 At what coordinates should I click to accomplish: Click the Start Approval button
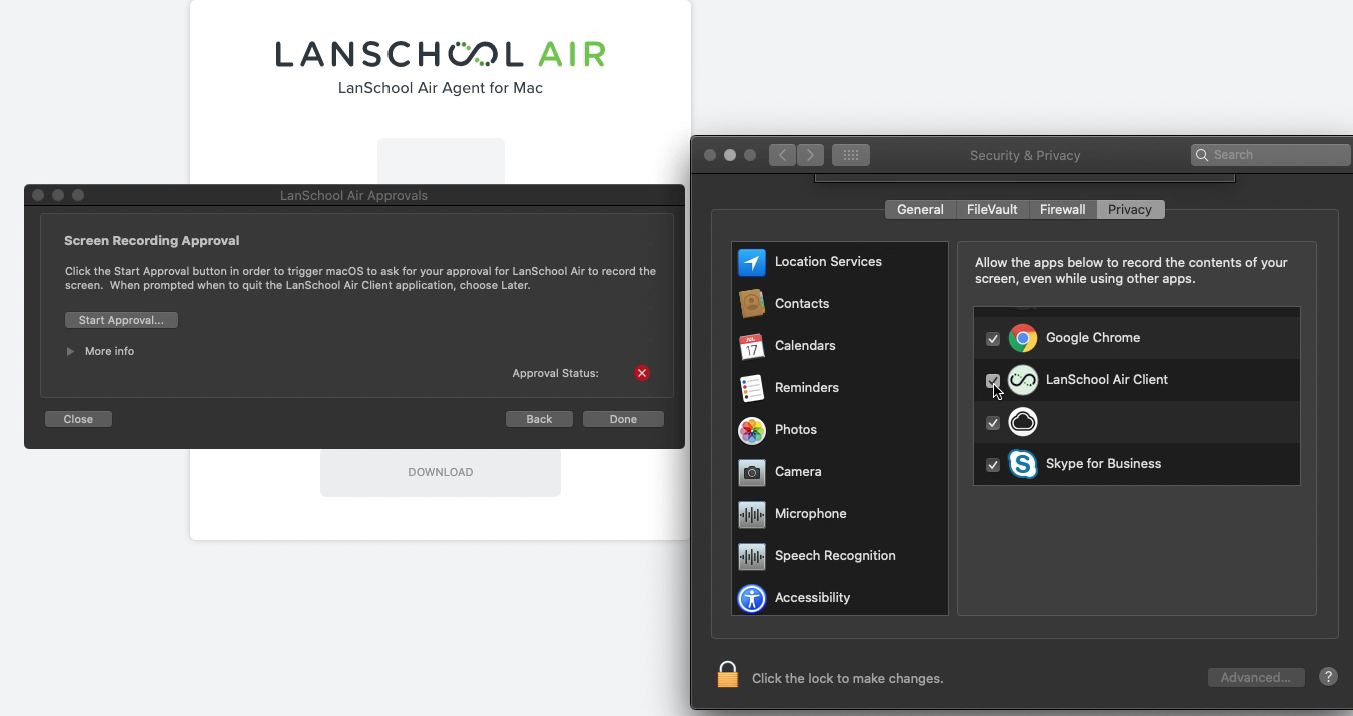pos(121,320)
